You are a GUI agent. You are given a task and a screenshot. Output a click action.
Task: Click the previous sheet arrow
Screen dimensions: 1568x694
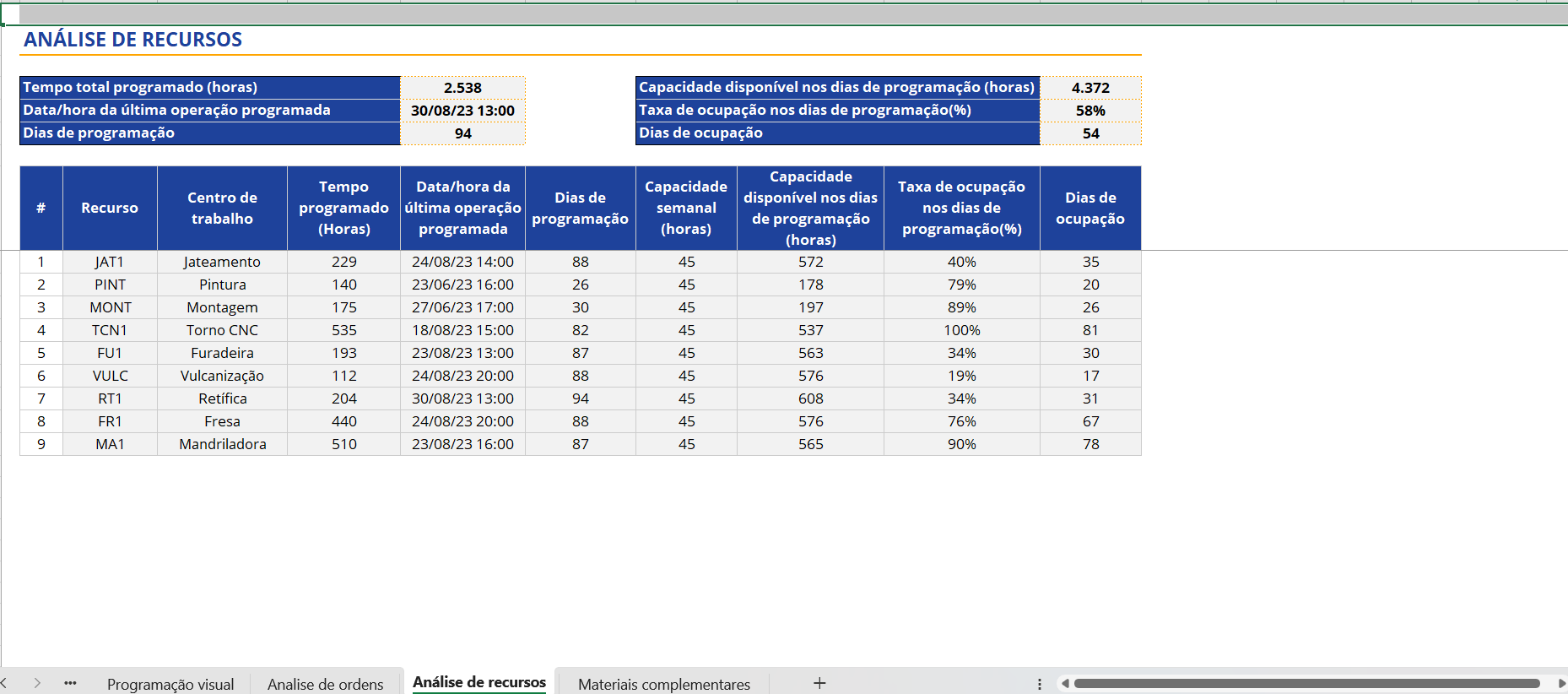(5, 683)
